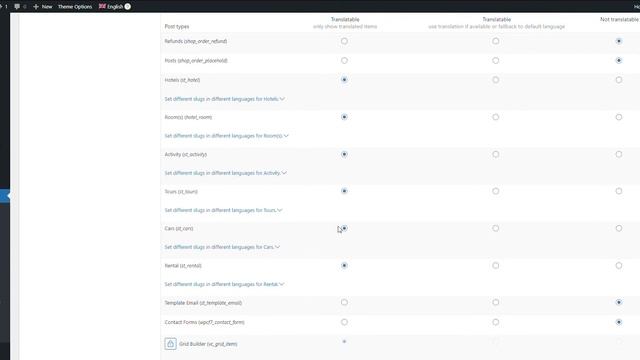Set Contact Forms to translatable only translated
Screen dimensions: 640x360
[x=344, y=322]
